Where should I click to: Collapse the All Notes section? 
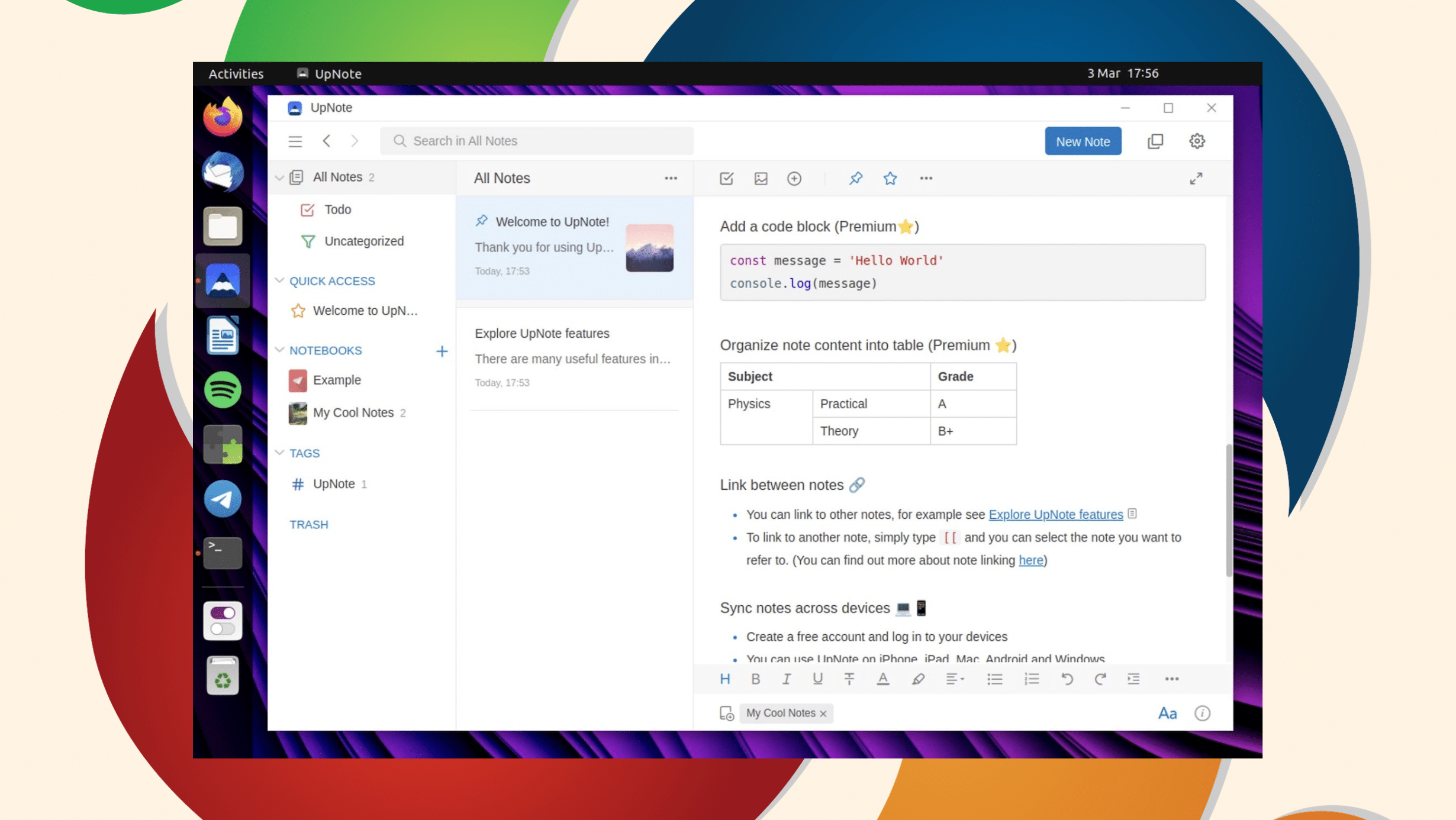(x=279, y=177)
